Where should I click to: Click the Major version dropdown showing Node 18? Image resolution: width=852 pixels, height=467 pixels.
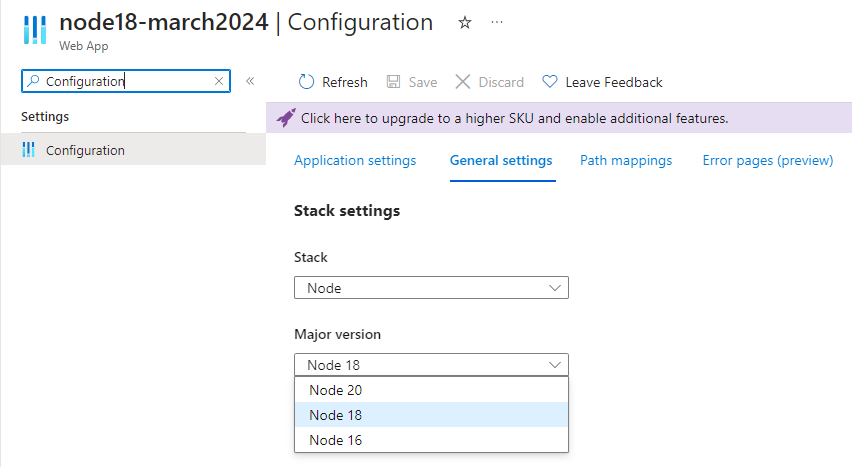click(431, 365)
